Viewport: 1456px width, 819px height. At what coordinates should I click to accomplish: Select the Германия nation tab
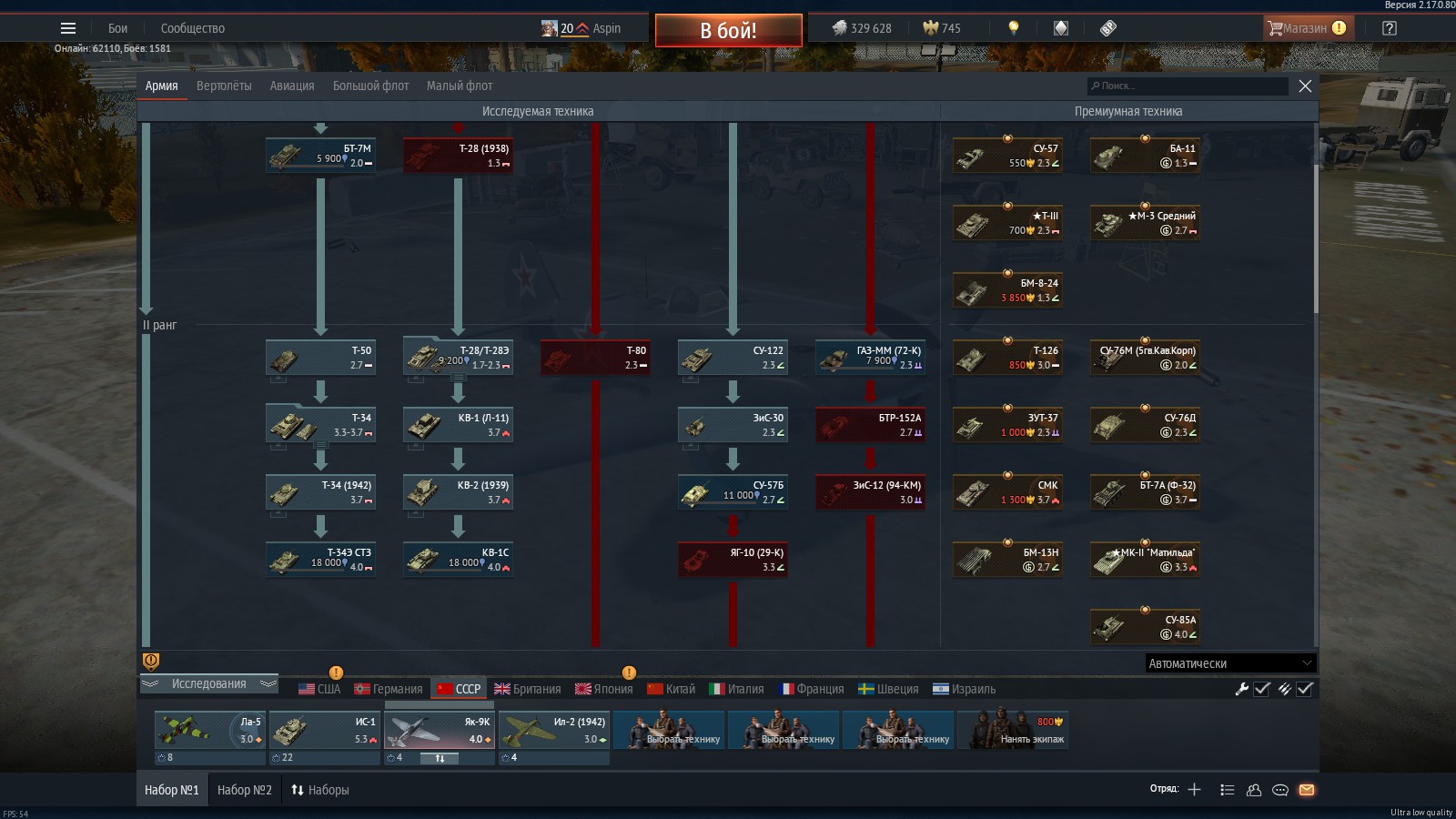pyautogui.click(x=389, y=689)
